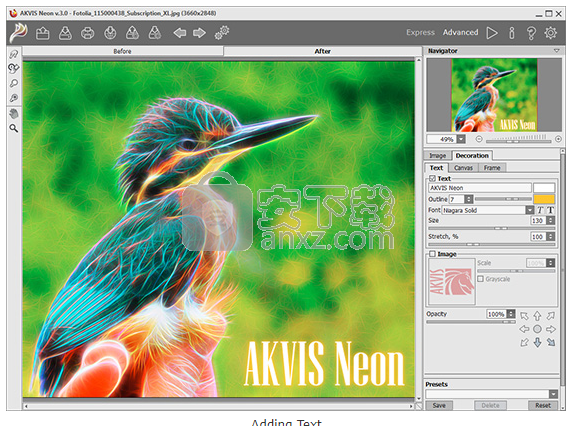Screen dimensions: 581x426
Task: Pick the orange outline color swatch
Action: pos(544,199)
